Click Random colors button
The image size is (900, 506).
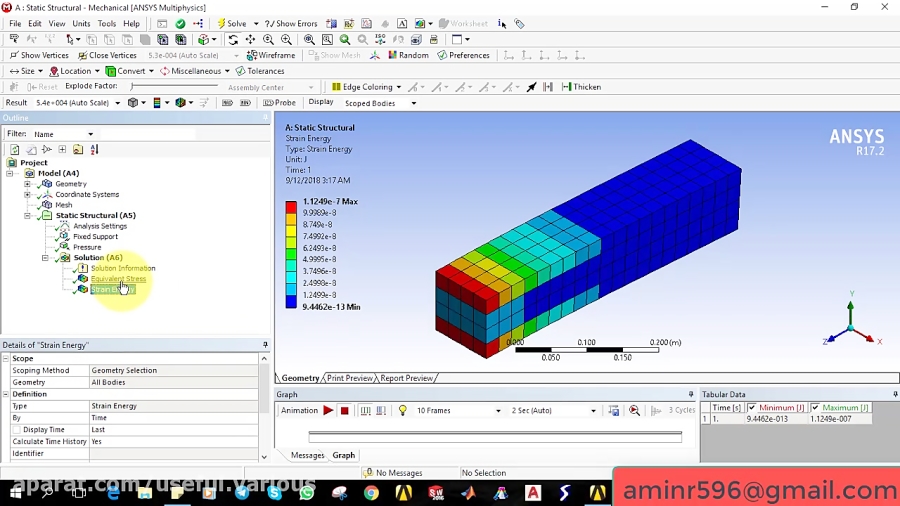coord(408,56)
